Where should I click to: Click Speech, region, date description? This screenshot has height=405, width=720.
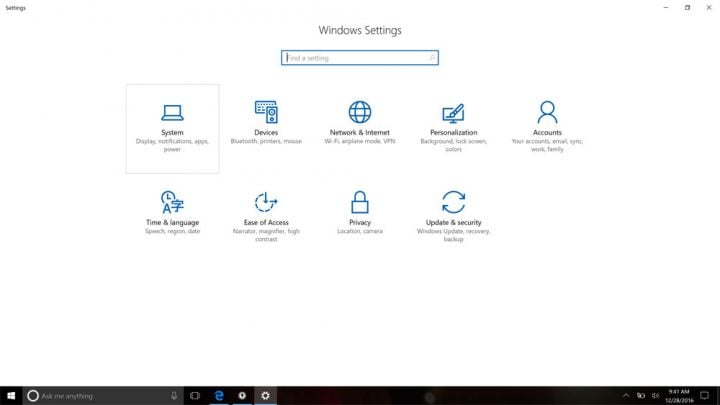[172, 231]
